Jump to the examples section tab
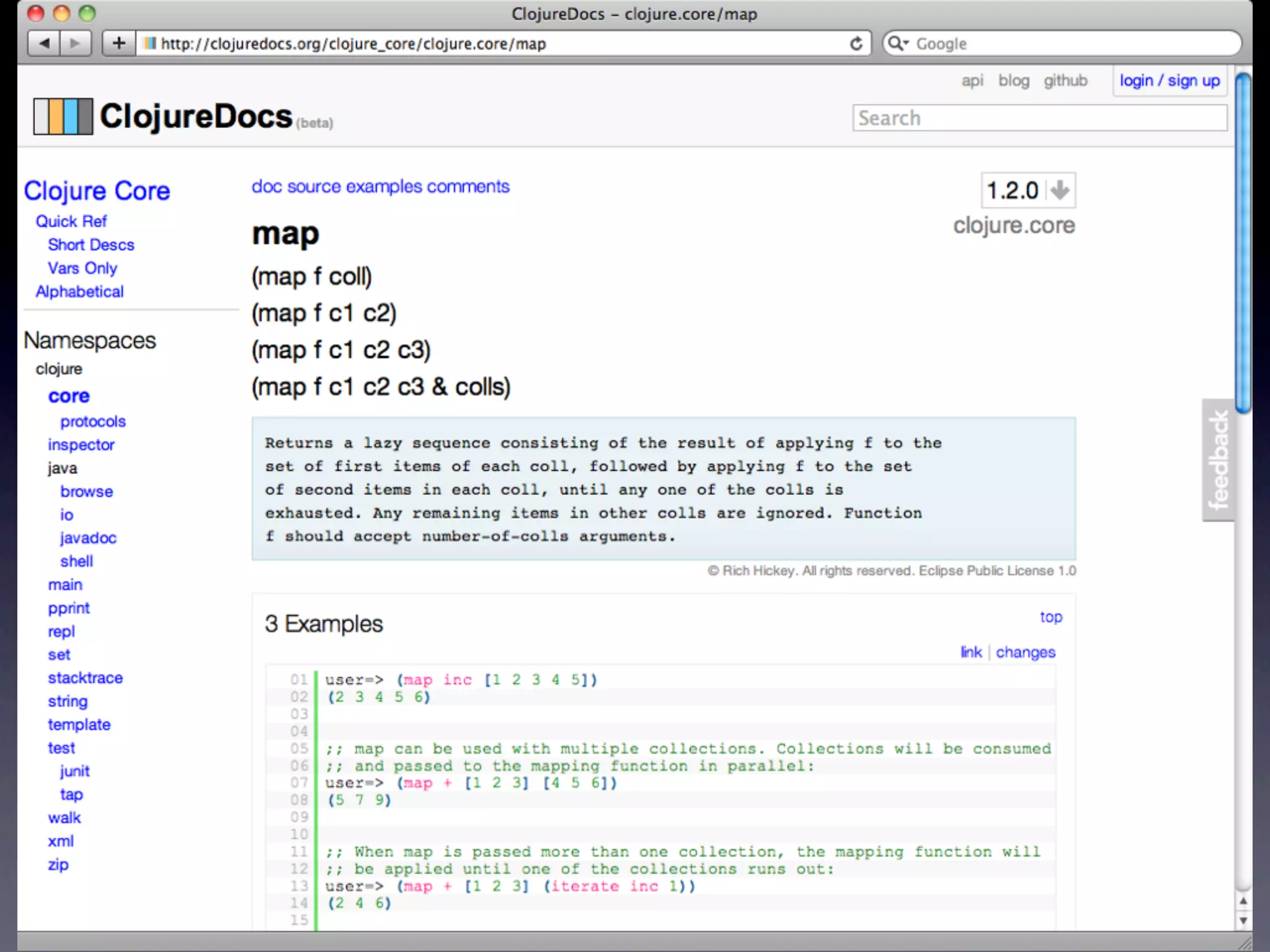The image size is (1270, 952). (384, 187)
